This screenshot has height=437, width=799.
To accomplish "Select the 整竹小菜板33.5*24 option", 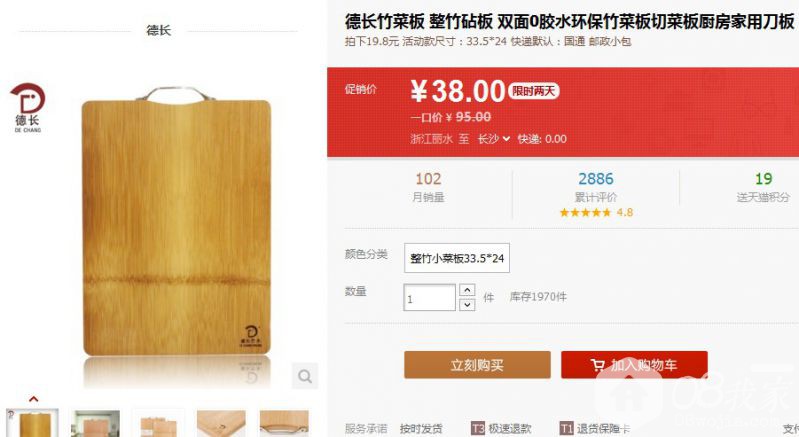I will tap(457, 258).
